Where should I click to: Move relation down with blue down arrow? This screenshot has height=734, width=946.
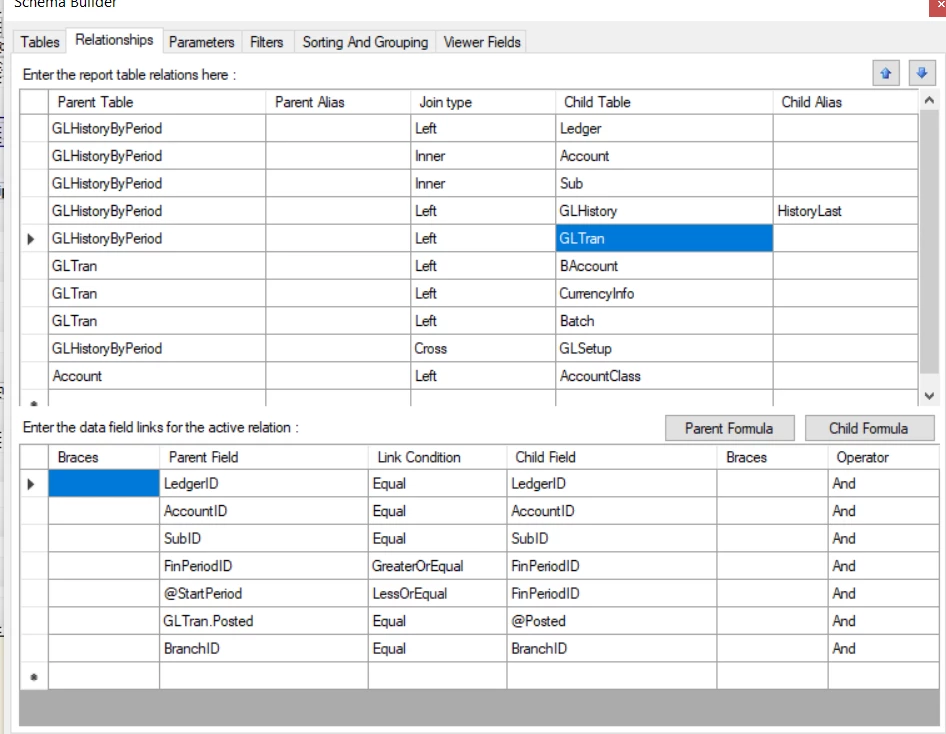click(x=921, y=74)
